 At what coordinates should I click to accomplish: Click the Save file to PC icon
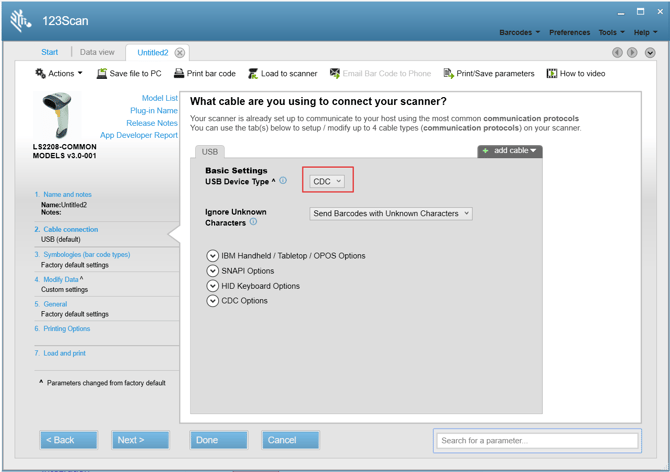click(102, 73)
